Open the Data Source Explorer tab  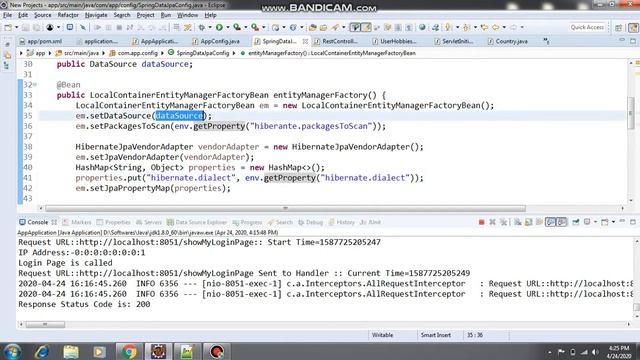click(197, 222)
